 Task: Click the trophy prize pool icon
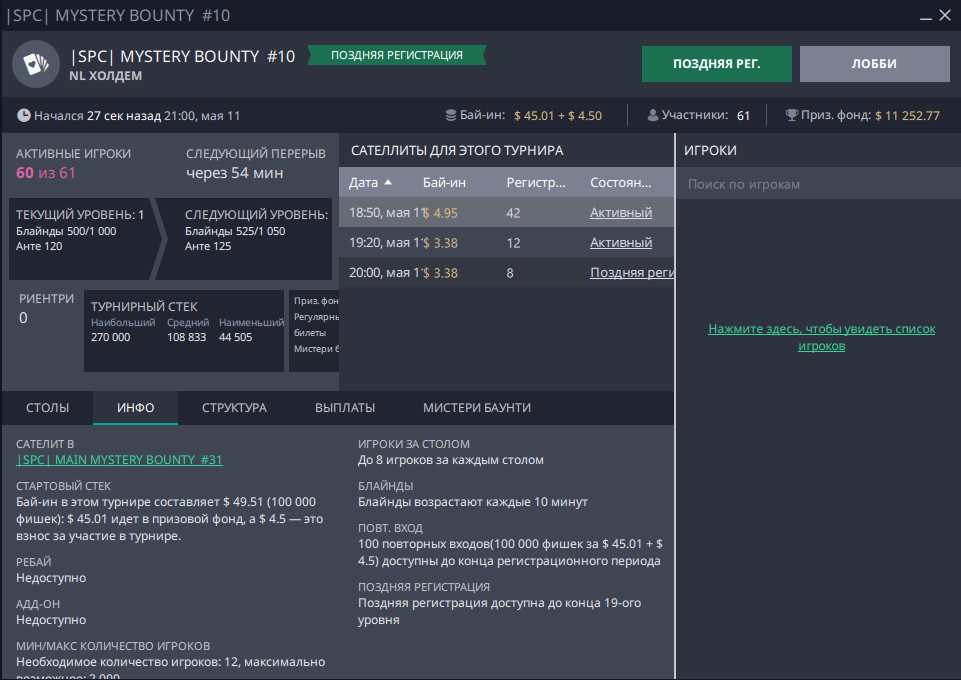[791, 115]
